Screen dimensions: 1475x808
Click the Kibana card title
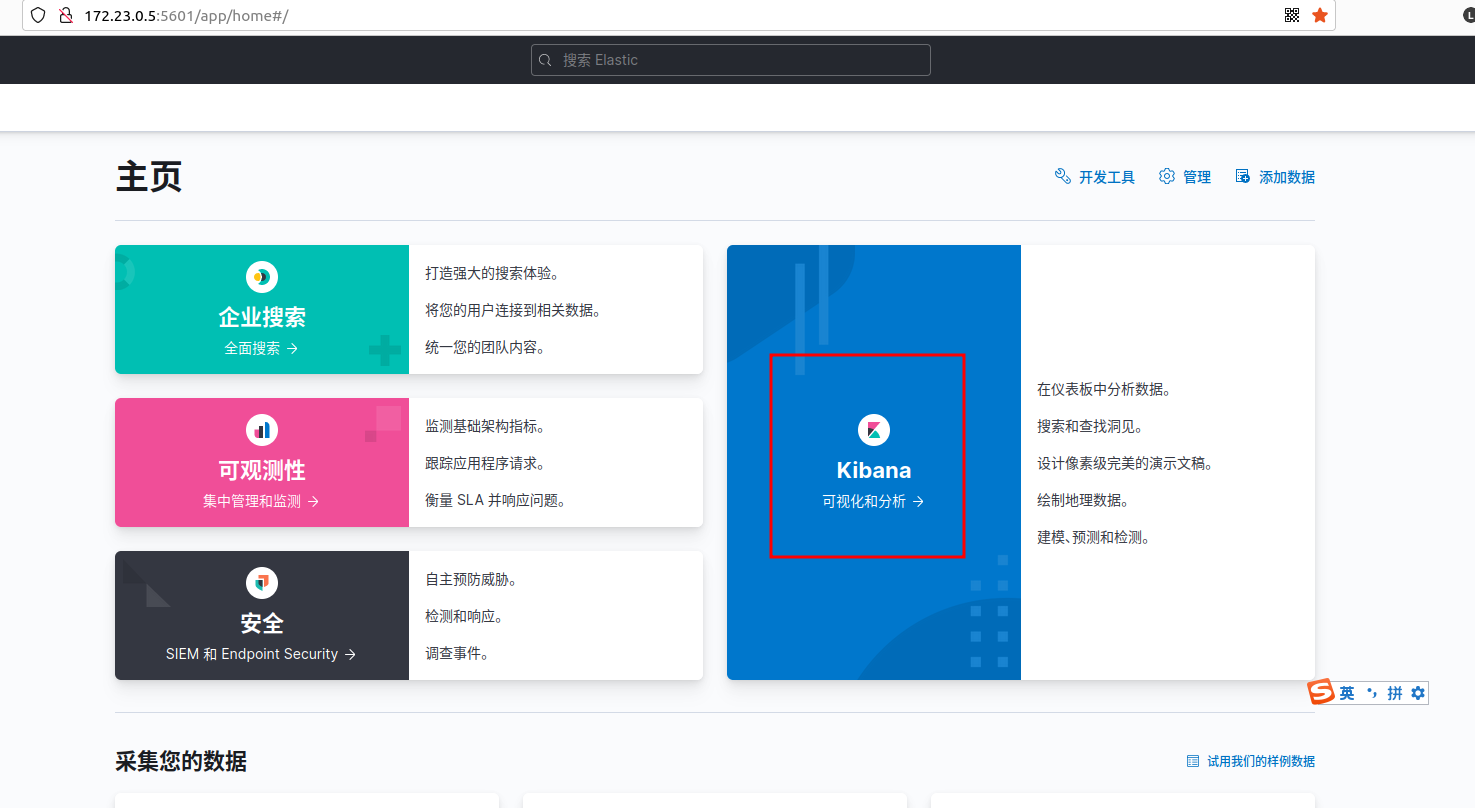(874, 470)
